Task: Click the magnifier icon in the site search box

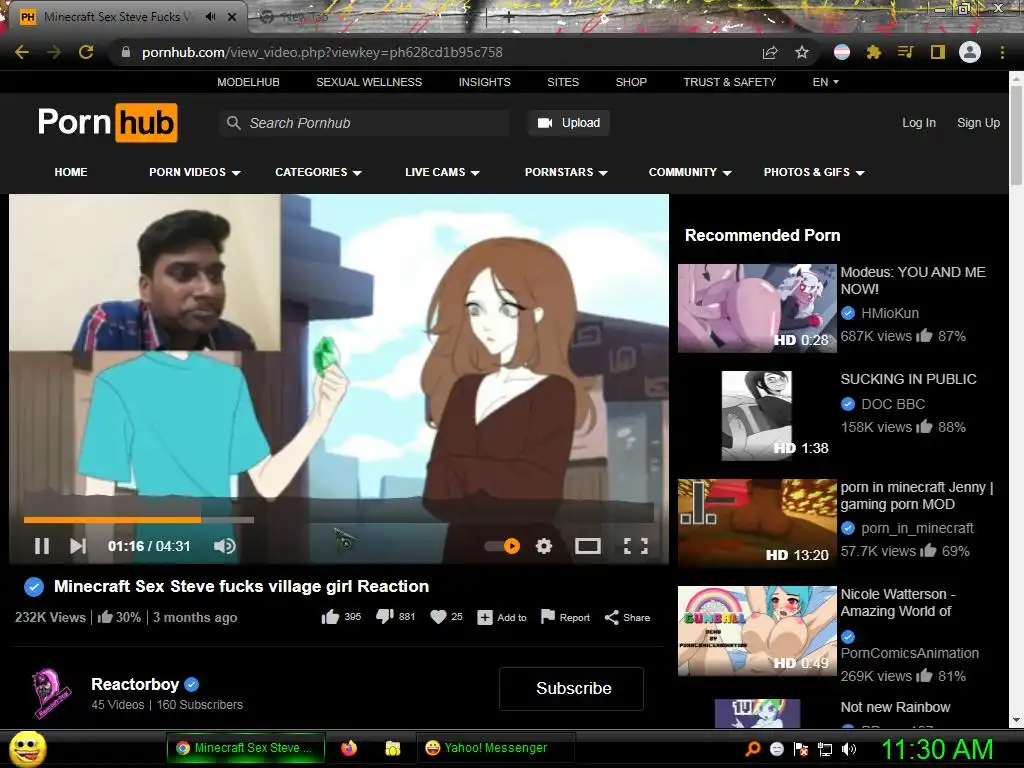Action: (233, 123)
